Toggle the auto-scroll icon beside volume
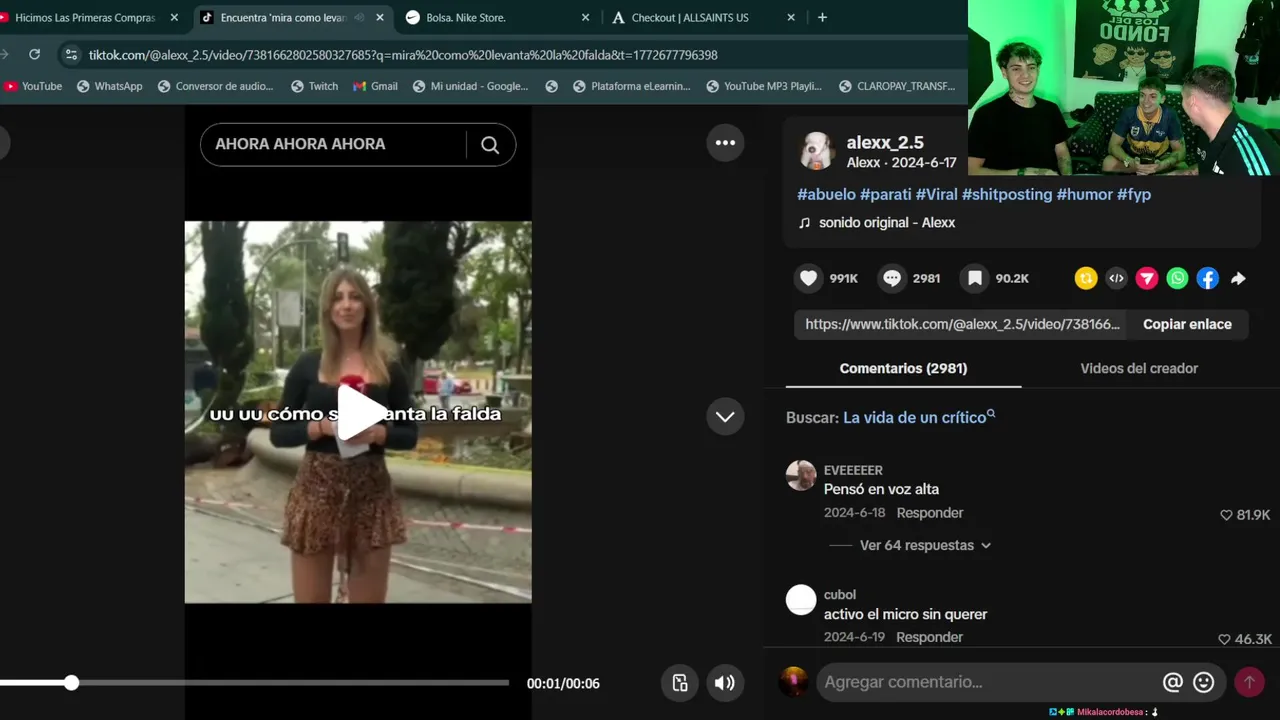The image size is (1280, 720). tap(680, 683)
